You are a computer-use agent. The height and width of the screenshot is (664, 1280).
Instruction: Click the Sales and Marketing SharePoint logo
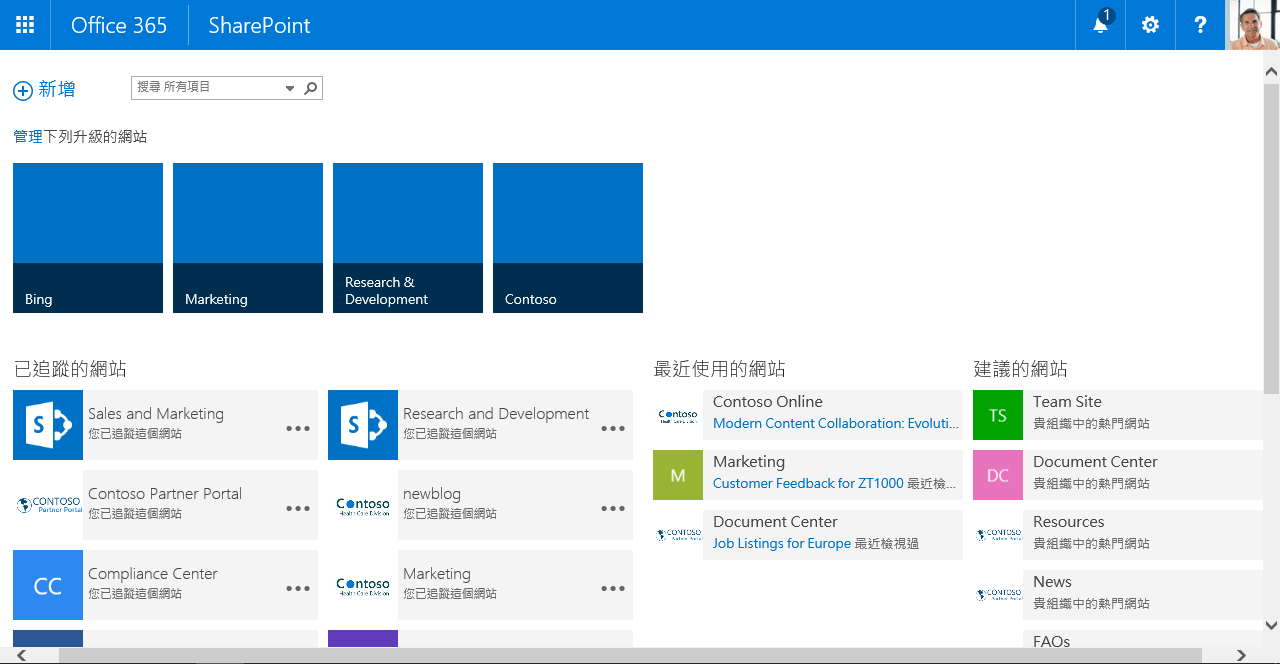47,424
